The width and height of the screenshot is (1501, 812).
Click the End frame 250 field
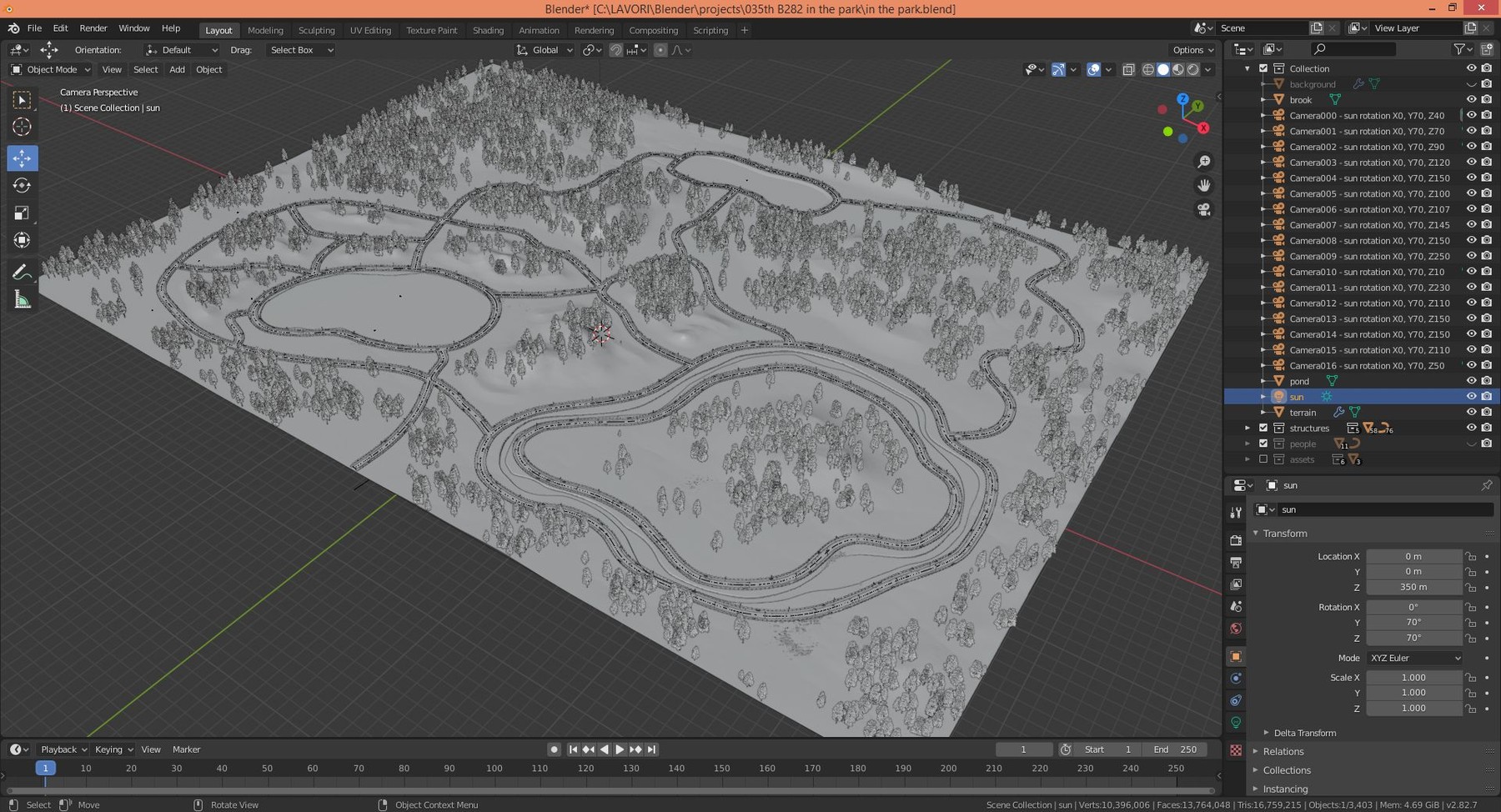1174,749
